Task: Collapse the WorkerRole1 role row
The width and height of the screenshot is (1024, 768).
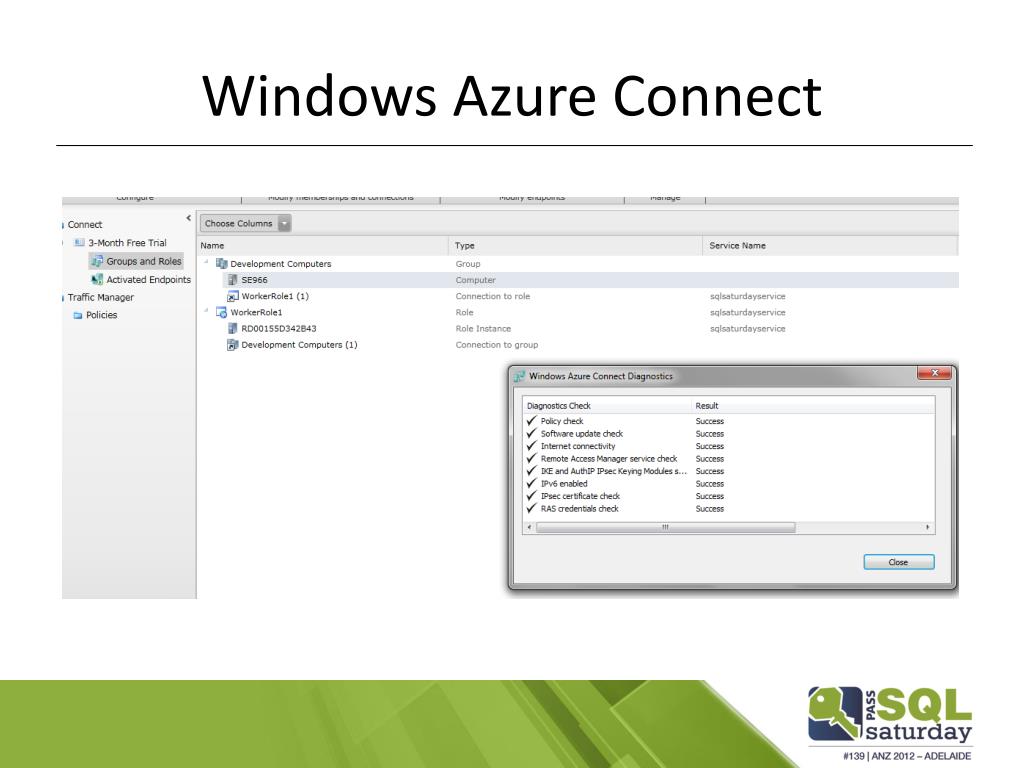Action: point(206,310)
